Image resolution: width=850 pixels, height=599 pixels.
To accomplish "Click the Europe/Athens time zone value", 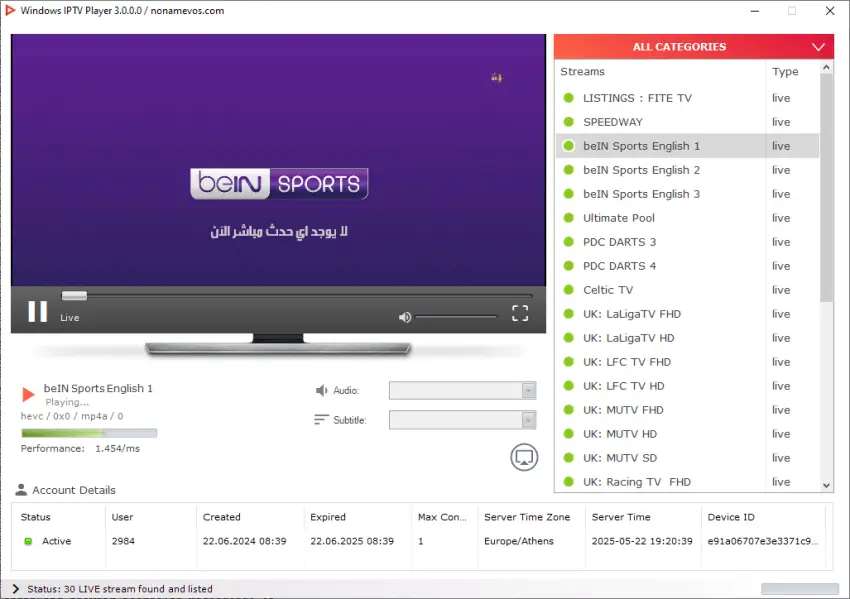I will pyautogui.click(x=519, y=541).
